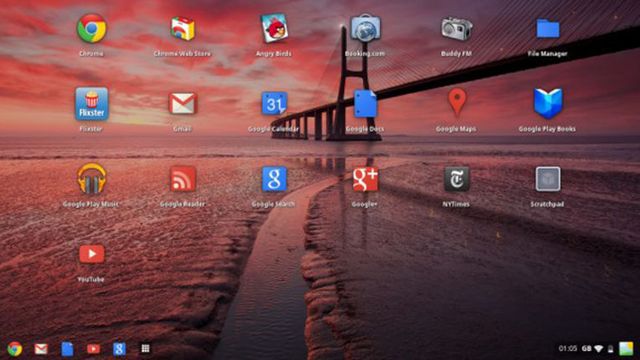Screen dimensions: 640x360
Task: Open Google Docs from the app grid
Action: tap(365, 104)
